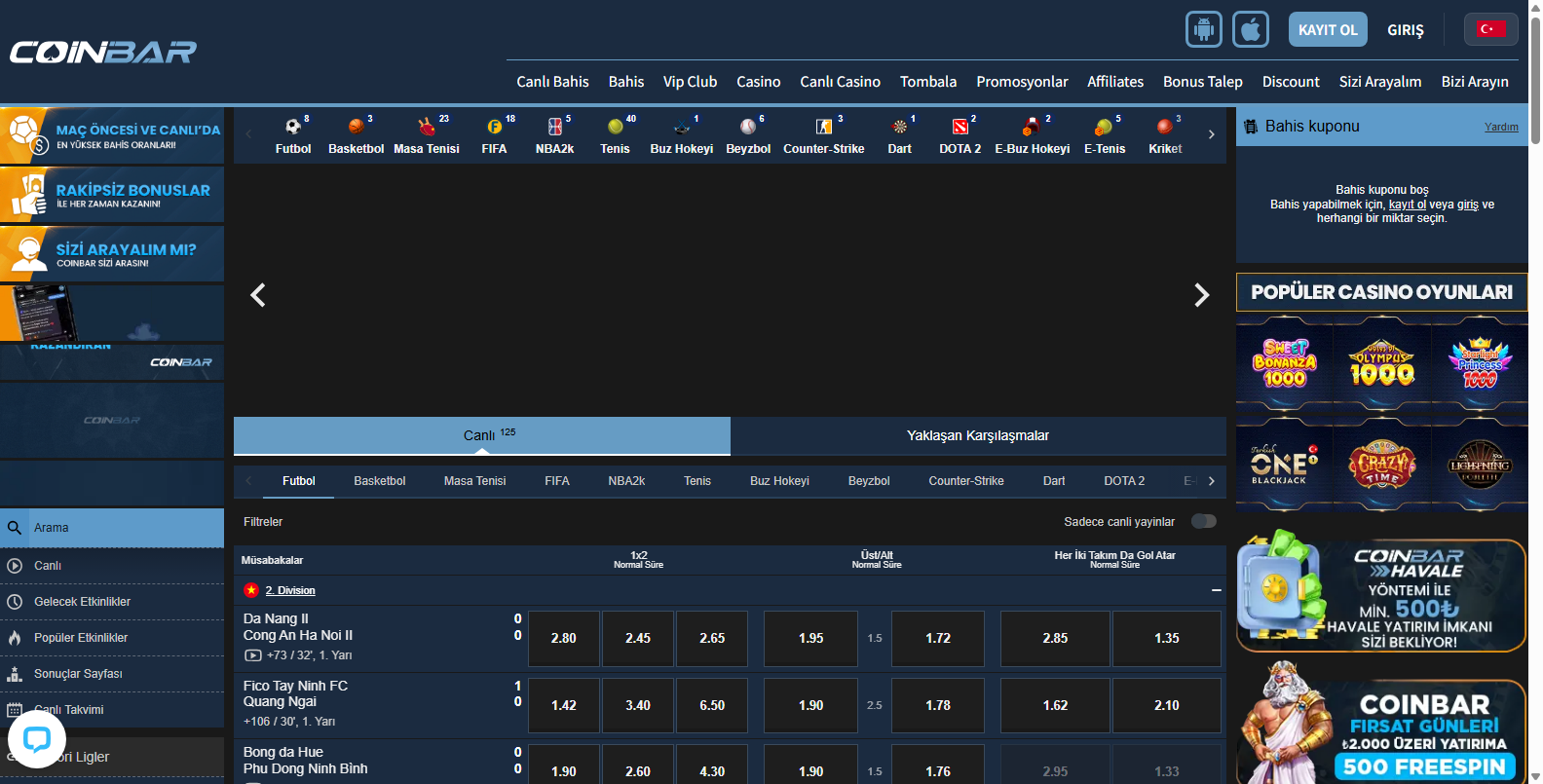This screenshot has width=1543, height=784.
Task: Click the KAYIT OL button
Action: 1328,29
